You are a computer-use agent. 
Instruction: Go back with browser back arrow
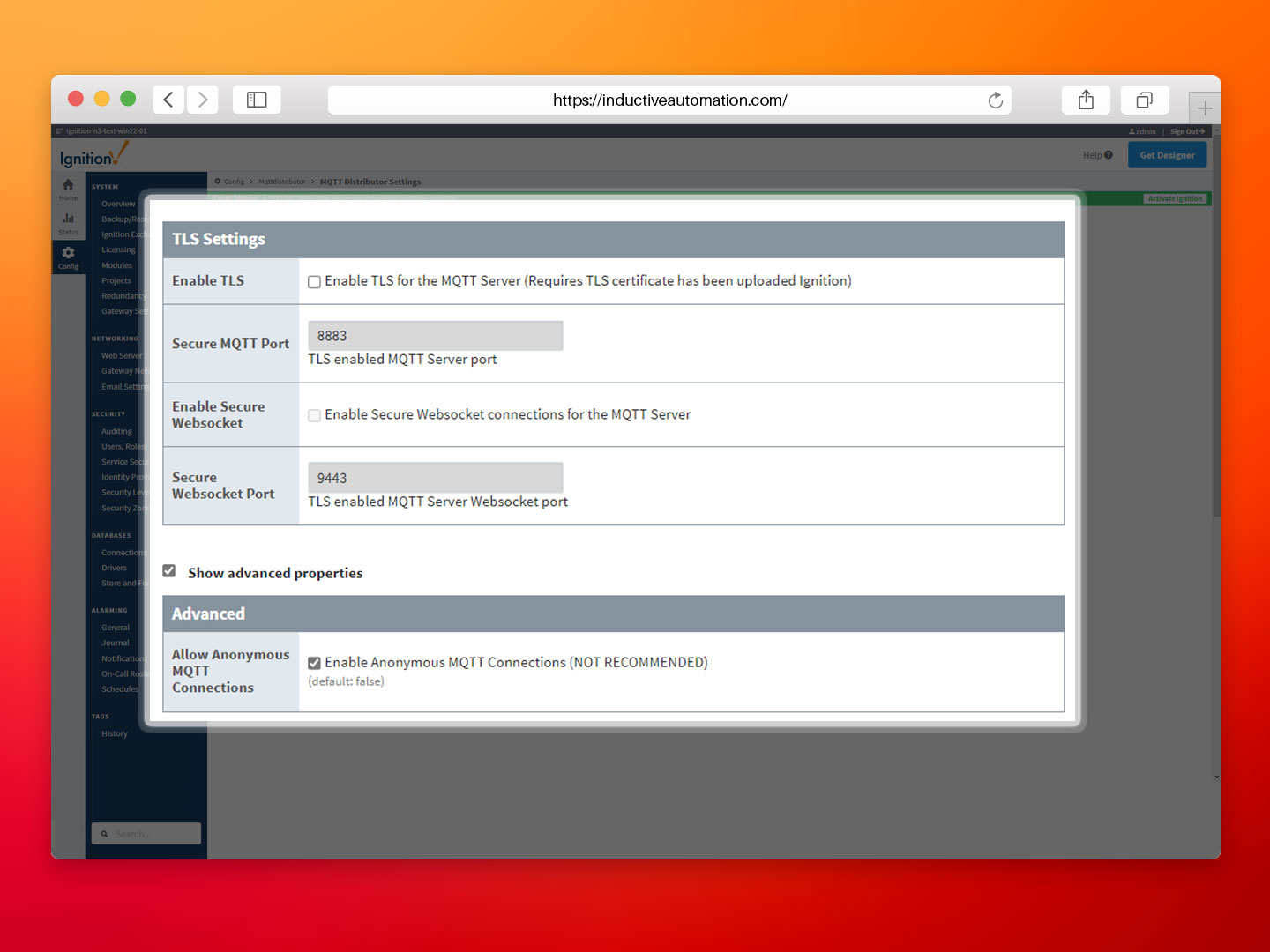click(x=168, y=100)
